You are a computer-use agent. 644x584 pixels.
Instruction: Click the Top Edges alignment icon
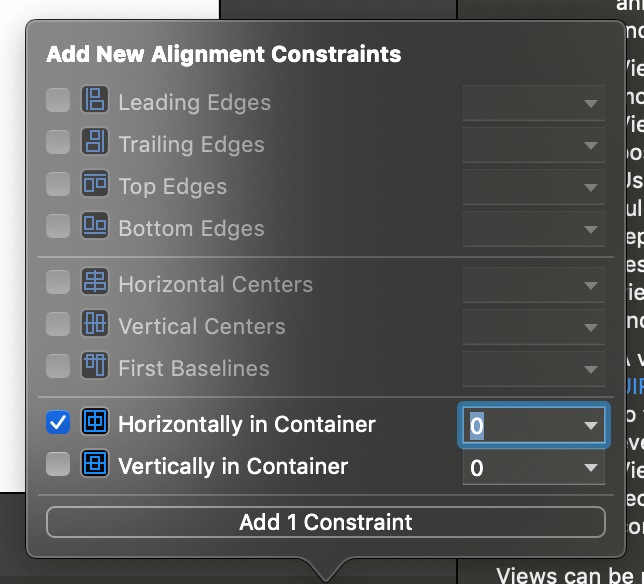pyautogui.click(x=95, y=185)
